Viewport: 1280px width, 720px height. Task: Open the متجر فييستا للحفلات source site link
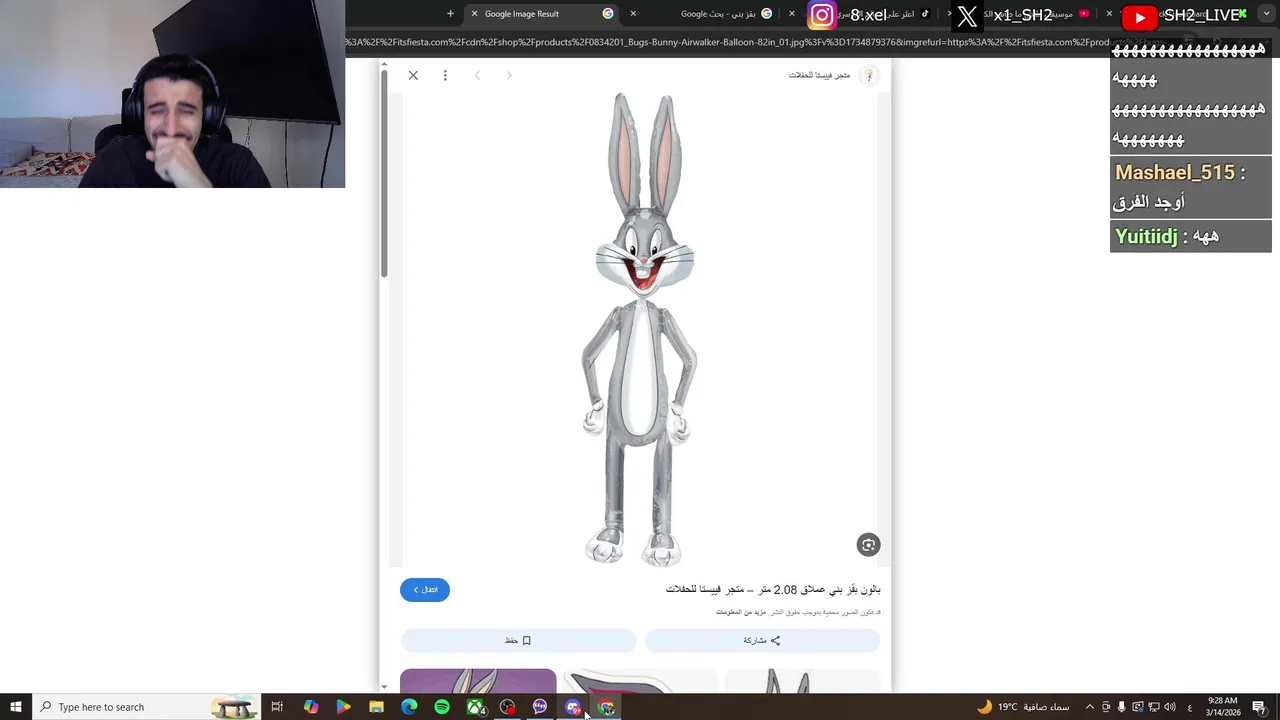(x=819, y=75)
